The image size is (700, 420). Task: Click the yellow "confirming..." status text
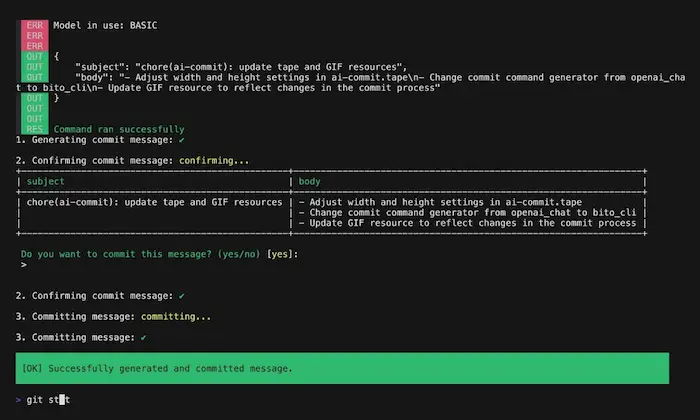coord(213,160)
